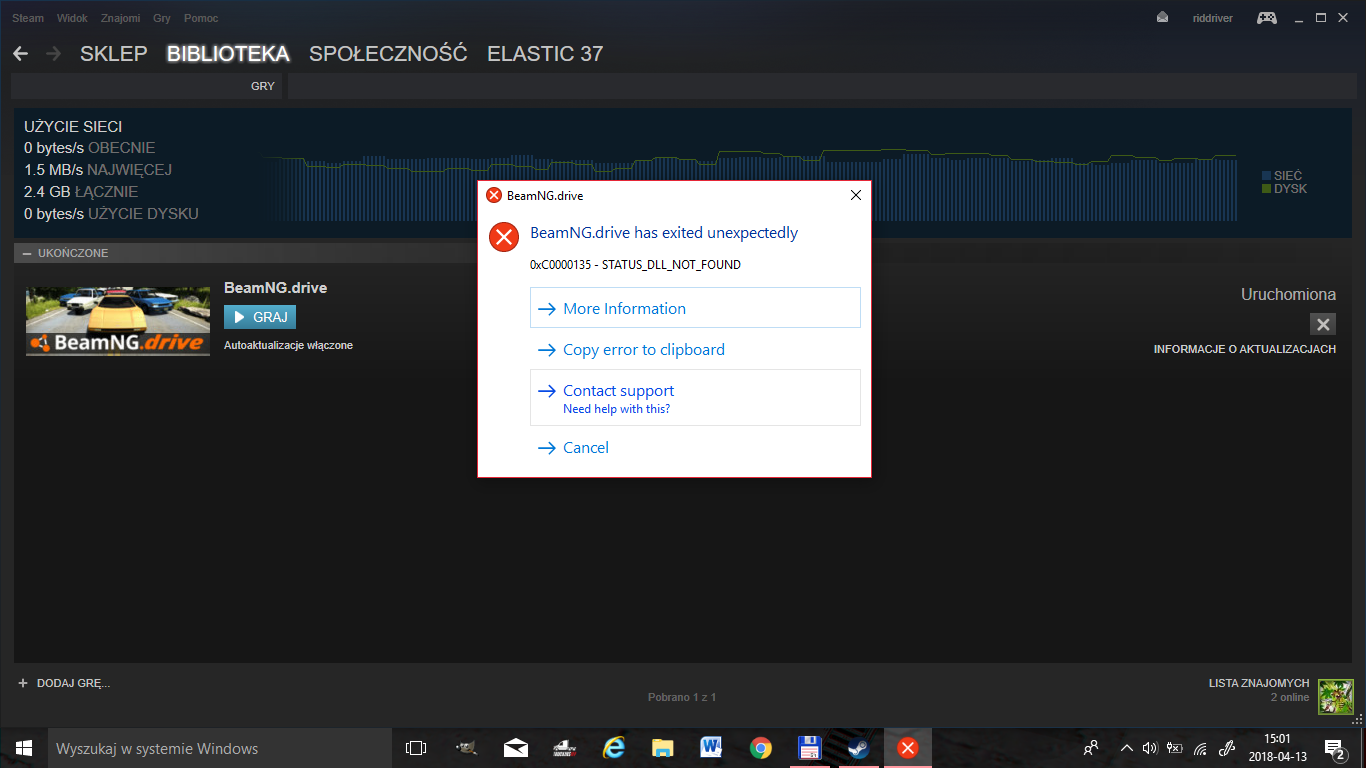Open the Steam menu
The image size is (1366, 768).
(28, 18)
